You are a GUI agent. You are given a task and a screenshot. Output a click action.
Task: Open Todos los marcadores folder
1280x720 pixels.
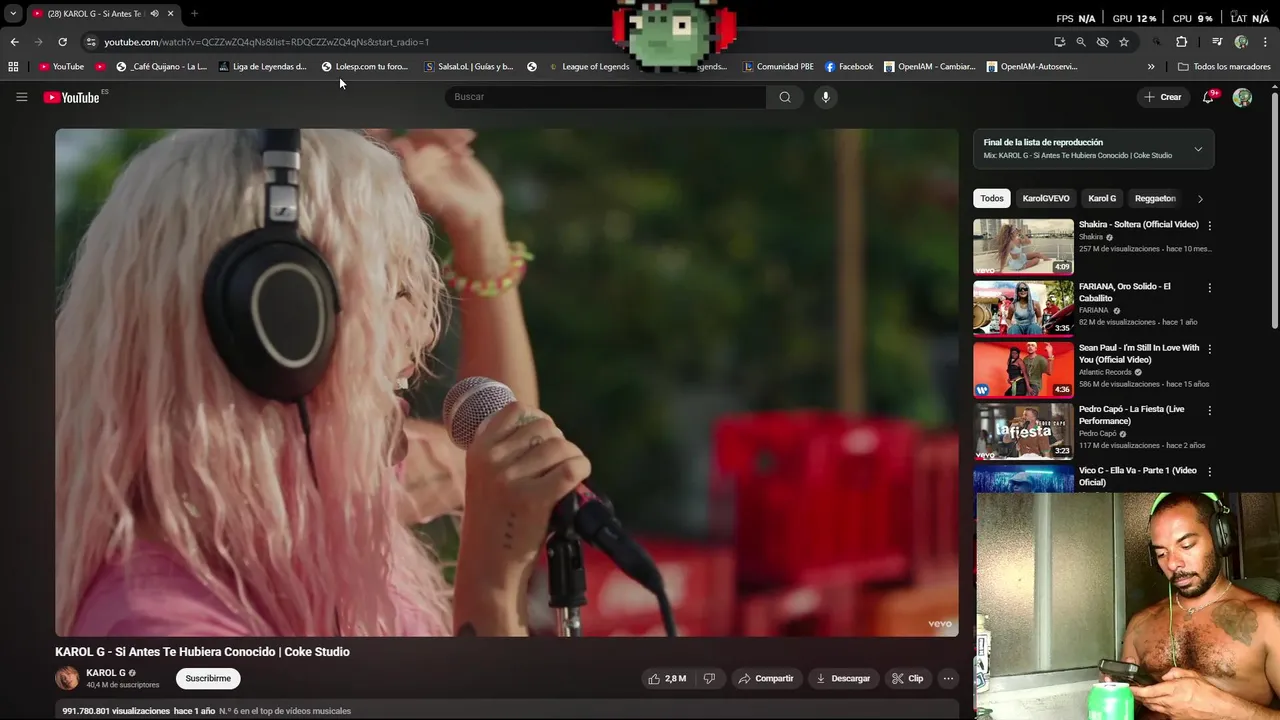[1224, 67]
